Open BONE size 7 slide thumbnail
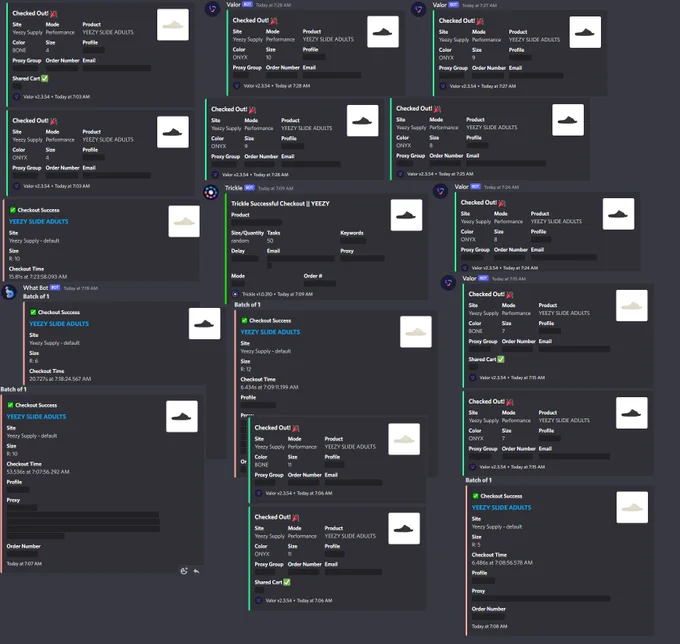 tap(632, 306)
